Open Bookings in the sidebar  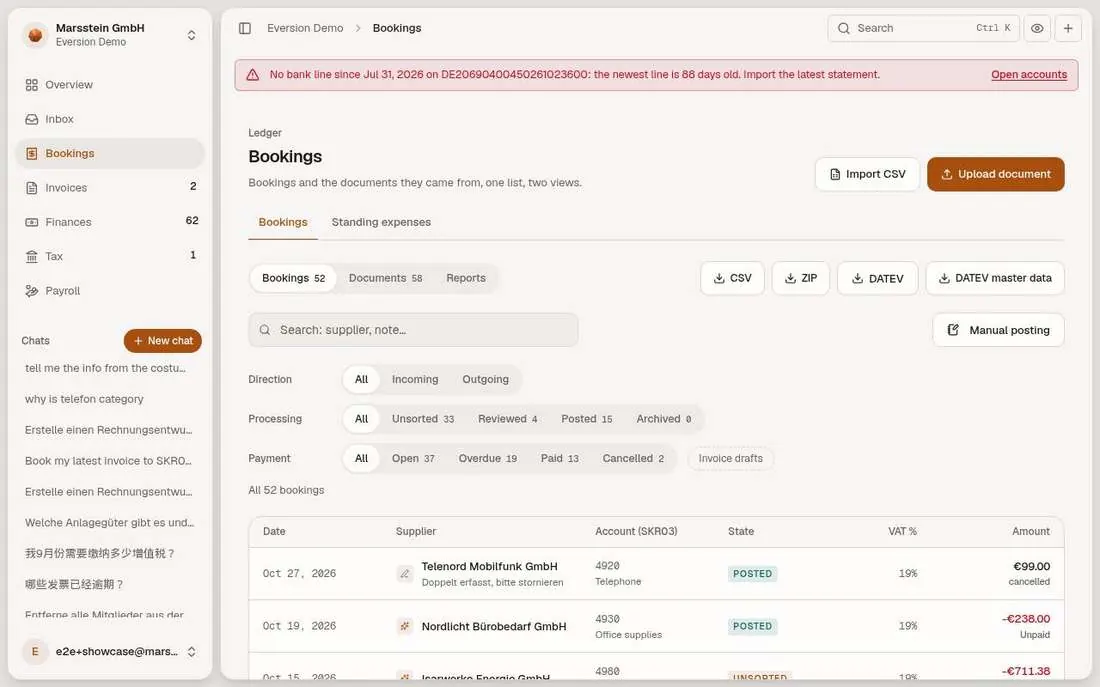[110, 154]
